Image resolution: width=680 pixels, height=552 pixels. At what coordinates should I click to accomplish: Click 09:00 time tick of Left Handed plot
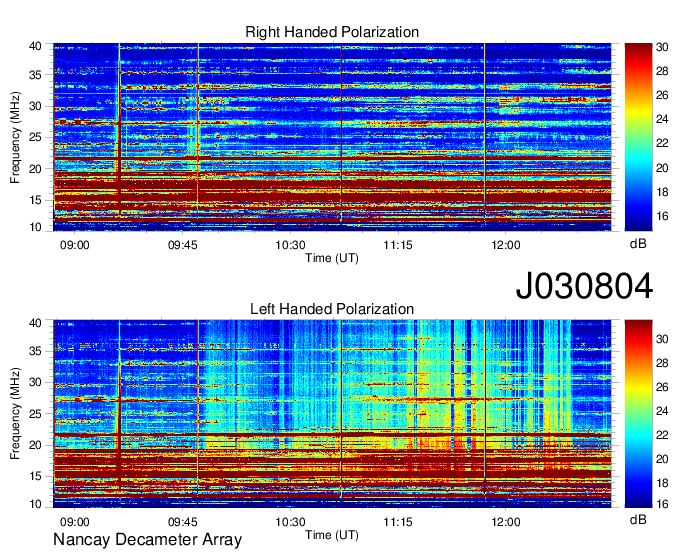75,522
